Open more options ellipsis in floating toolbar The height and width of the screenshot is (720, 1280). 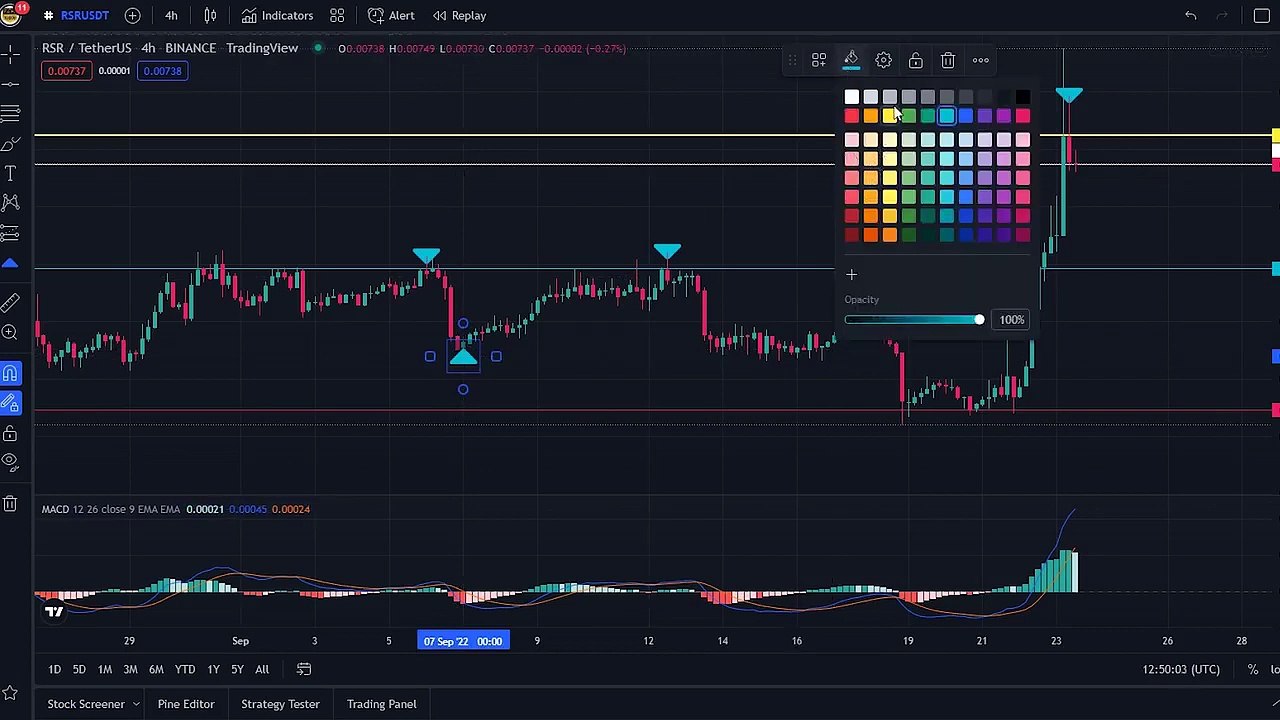[980, 60]
